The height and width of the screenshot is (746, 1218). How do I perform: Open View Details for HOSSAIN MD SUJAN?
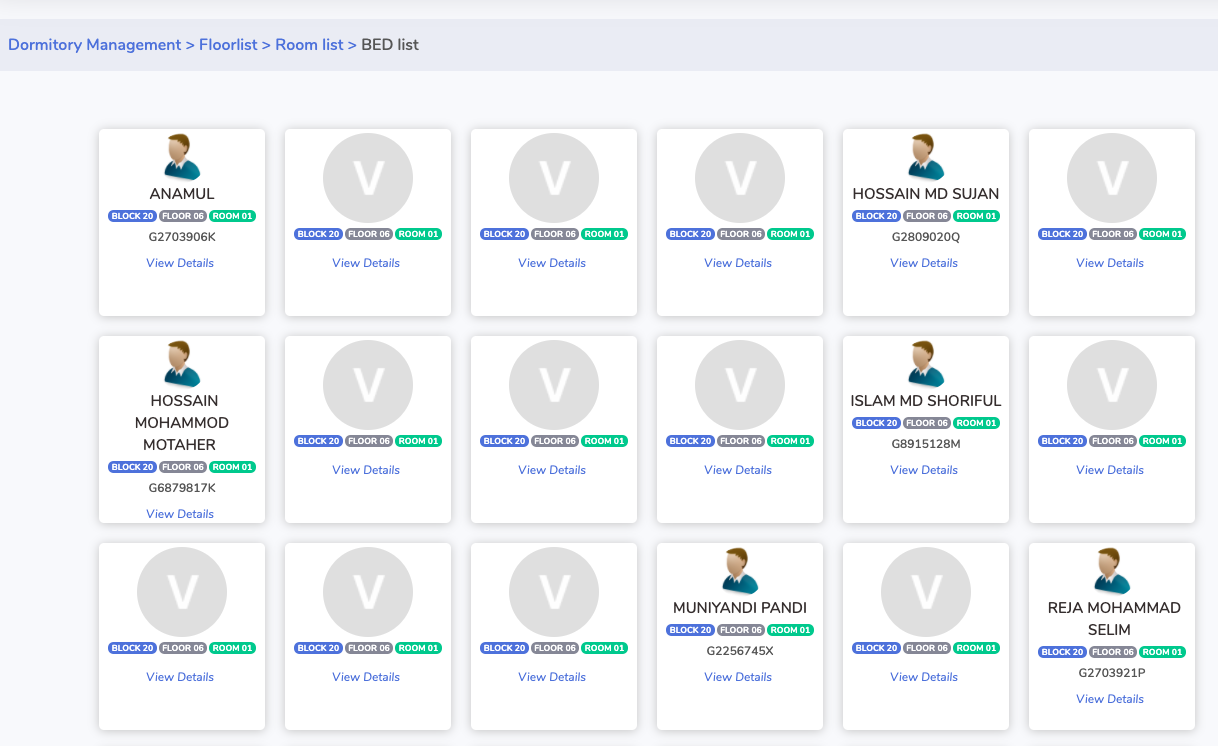tap(924, 263)
